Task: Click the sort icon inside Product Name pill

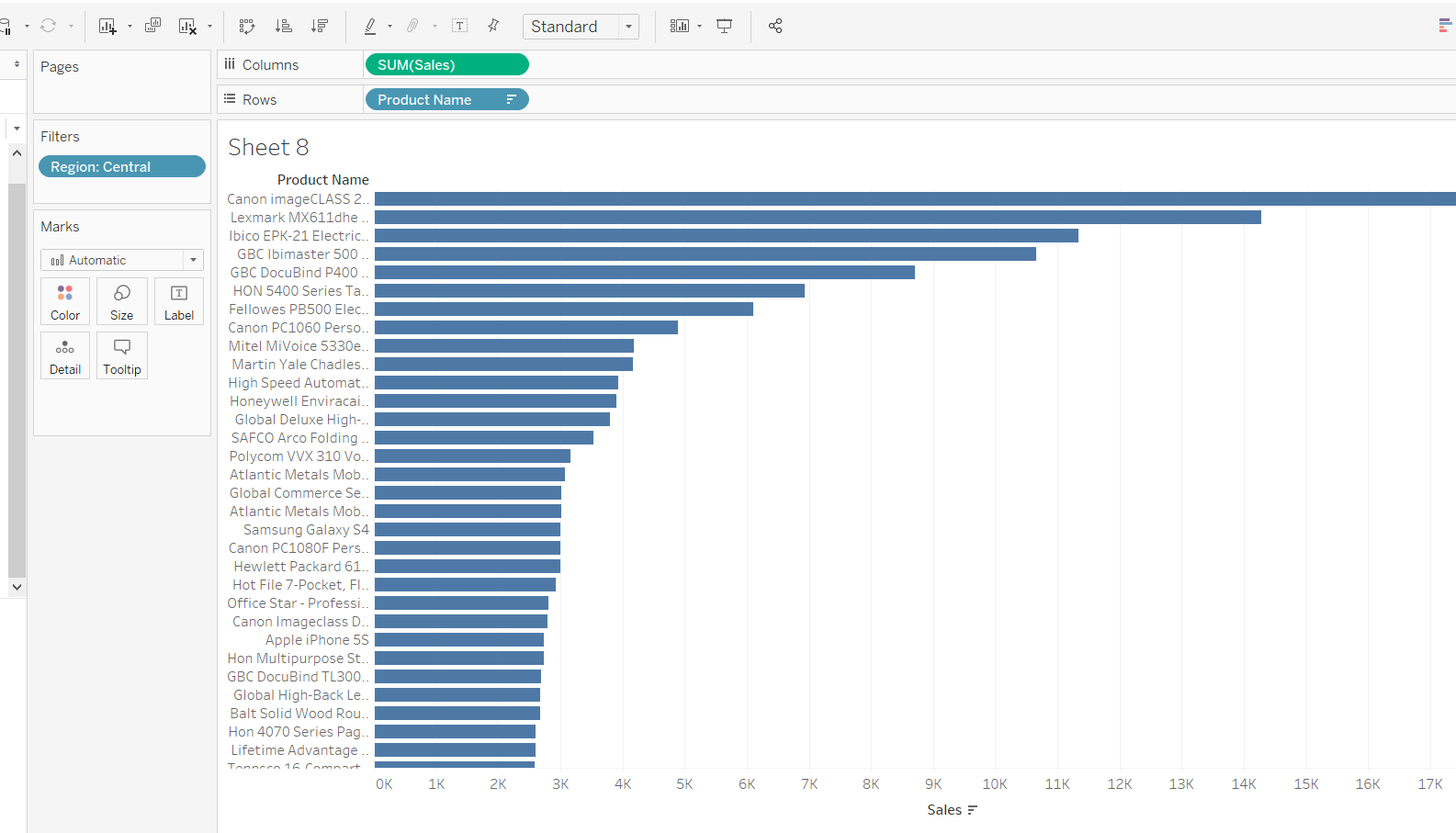Action: 512,99
